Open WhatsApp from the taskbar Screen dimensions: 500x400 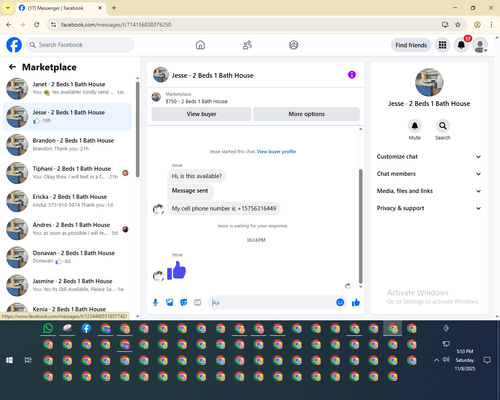point(48,328)
